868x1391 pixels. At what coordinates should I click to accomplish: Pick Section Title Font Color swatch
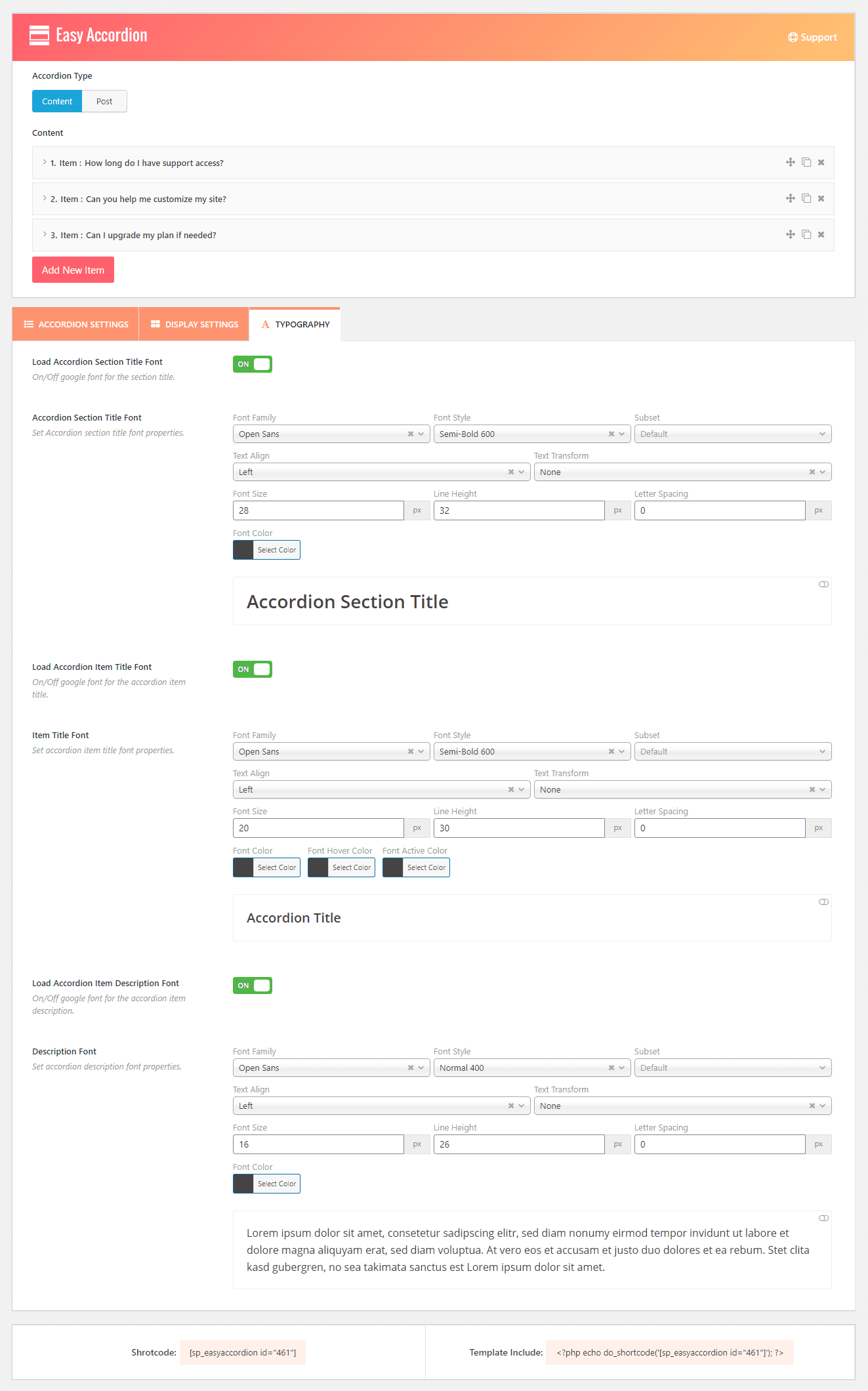266,550
